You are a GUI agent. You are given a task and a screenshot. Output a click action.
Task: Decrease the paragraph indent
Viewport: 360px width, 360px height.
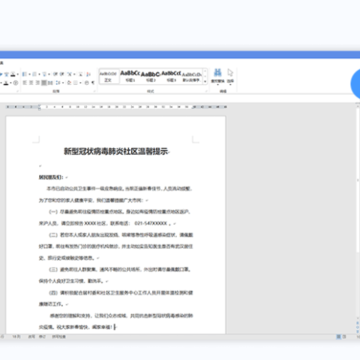pyautogui.click(x=55, y=74)
